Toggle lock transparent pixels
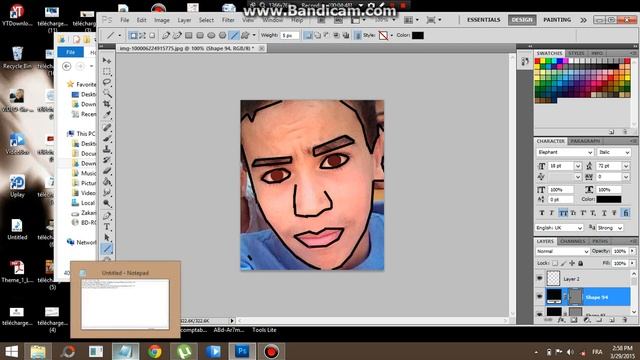This screenshot has height=360, width=640. pos(555,263)
